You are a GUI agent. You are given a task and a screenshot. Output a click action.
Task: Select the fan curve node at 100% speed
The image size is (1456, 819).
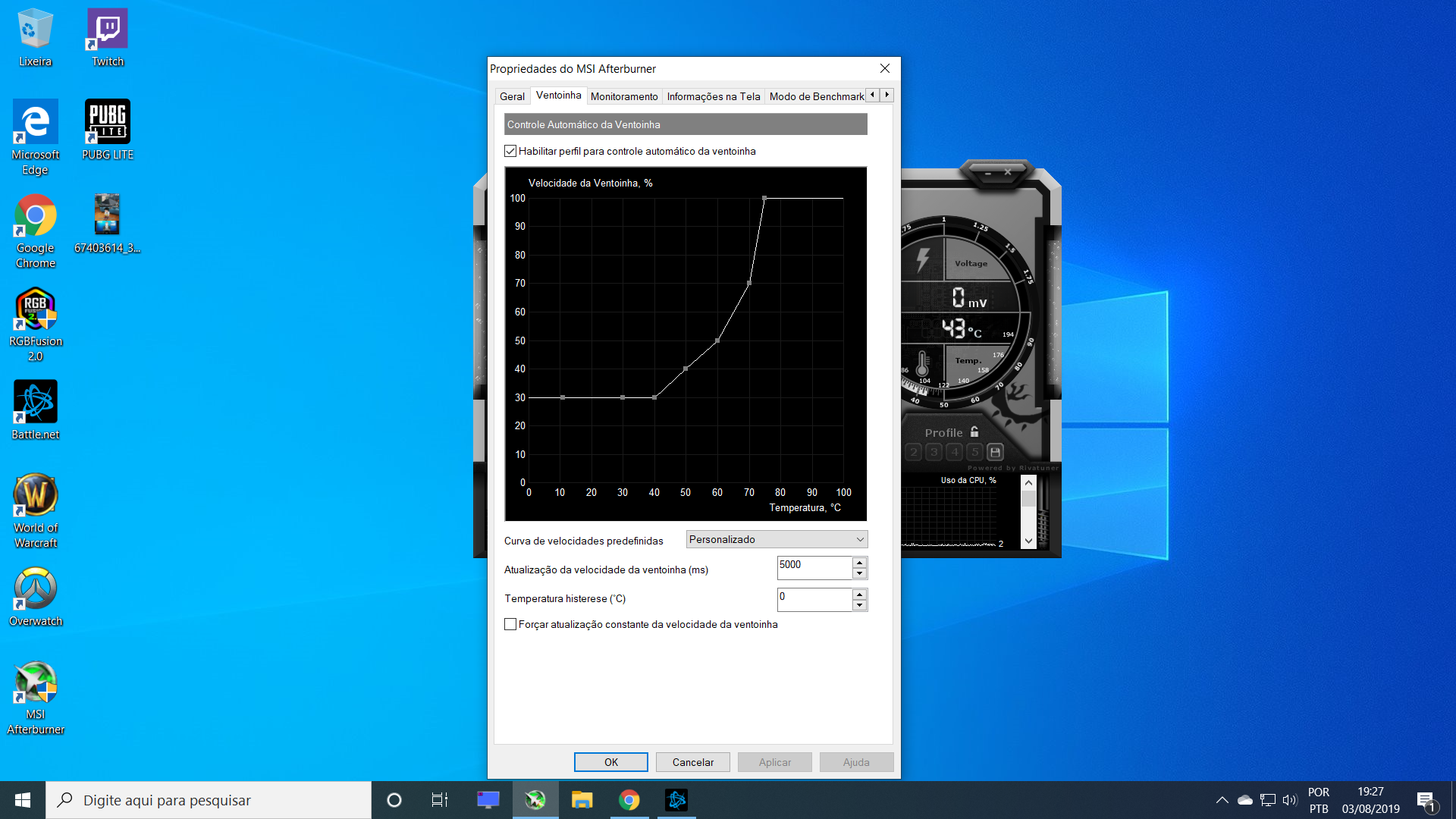tap(764, 198)
